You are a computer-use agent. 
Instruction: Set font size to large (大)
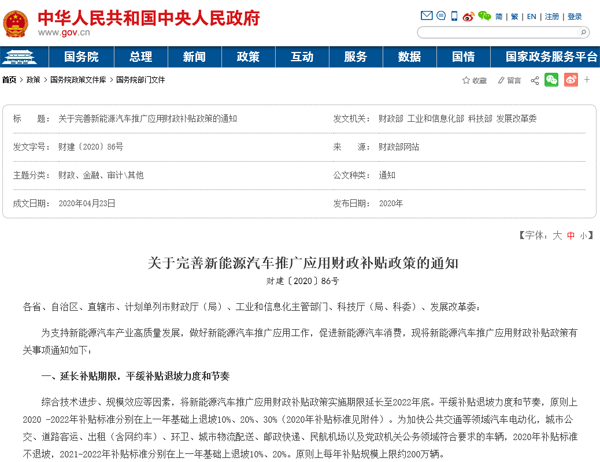[558, 234]
